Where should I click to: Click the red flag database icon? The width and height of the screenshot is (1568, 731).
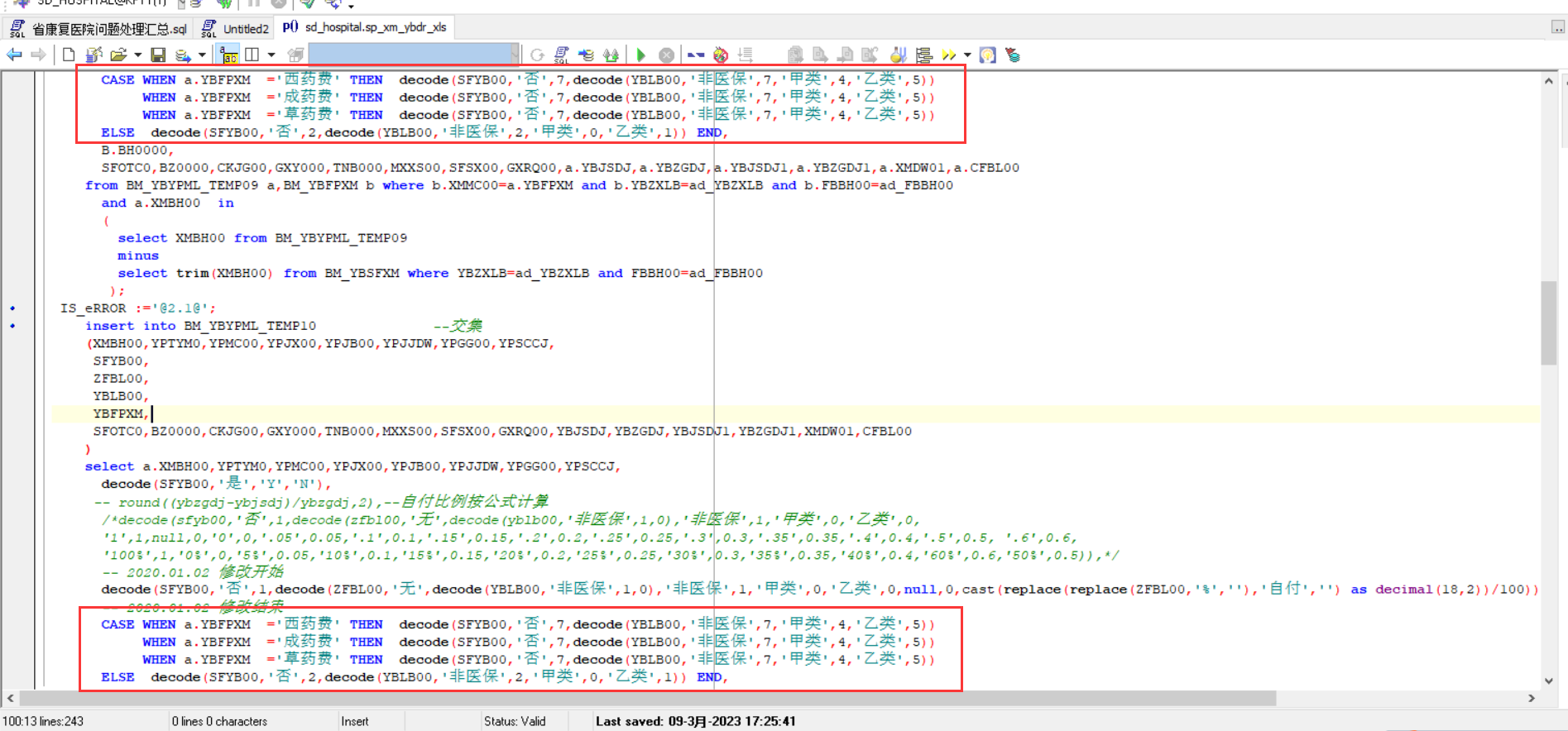click(x=1012, y=55)
